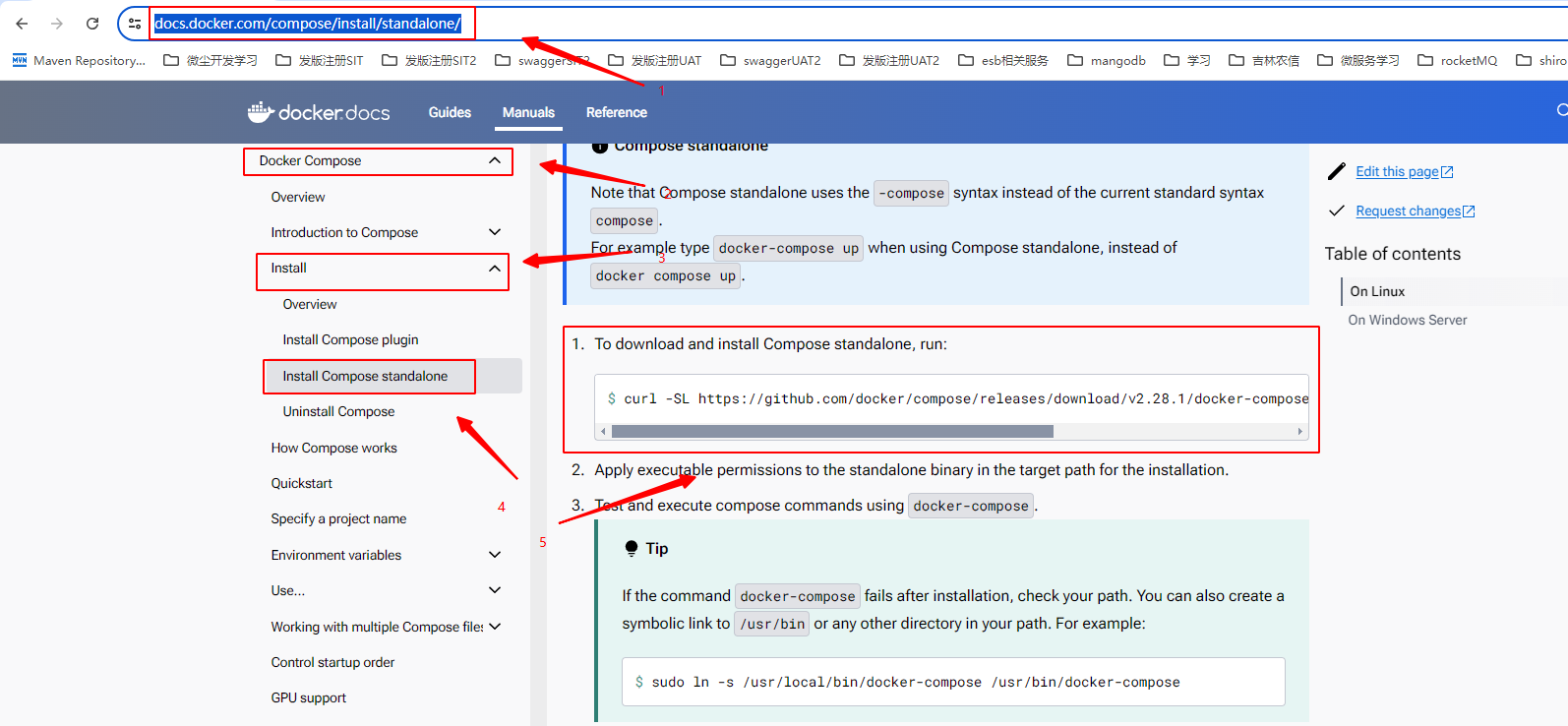Click the horizontal scrollbar of curl code block
This screenshot has height=726, width=1568.
point(832,431)
